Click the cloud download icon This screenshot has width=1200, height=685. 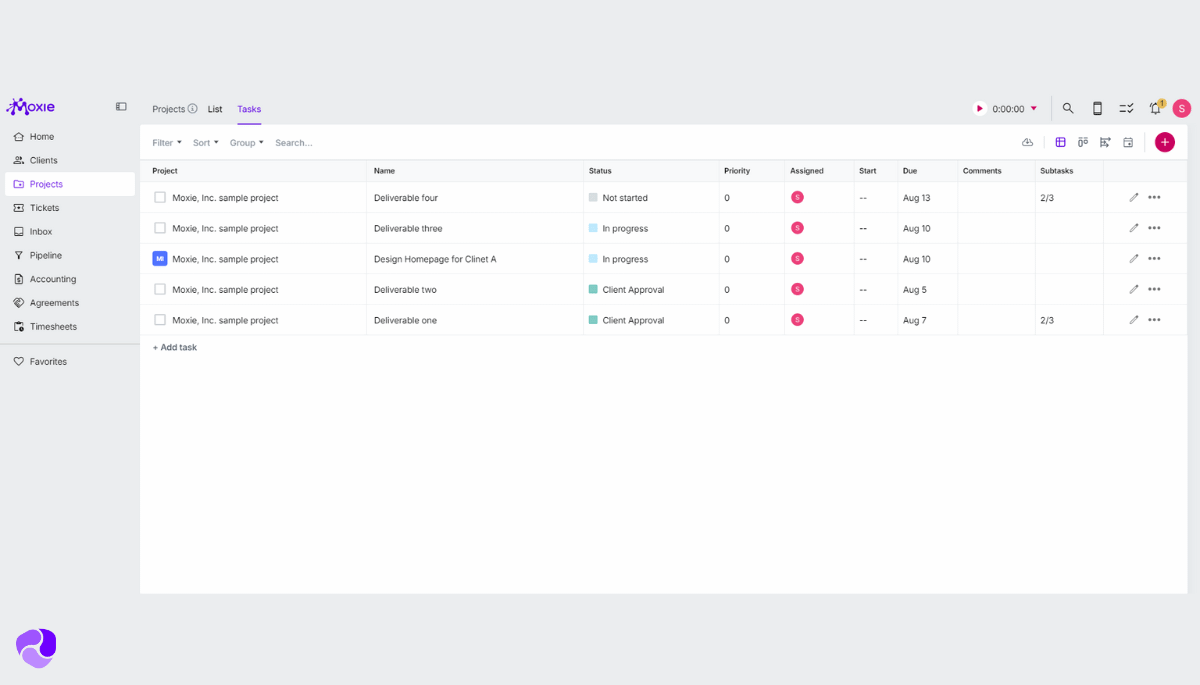(1027, 142)
